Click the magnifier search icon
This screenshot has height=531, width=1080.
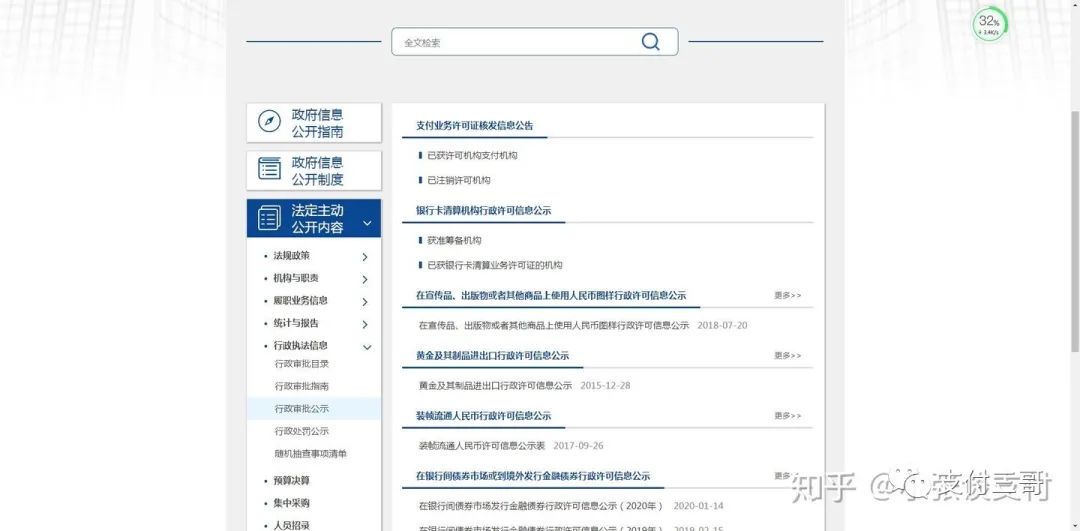(x=650, y=42)
